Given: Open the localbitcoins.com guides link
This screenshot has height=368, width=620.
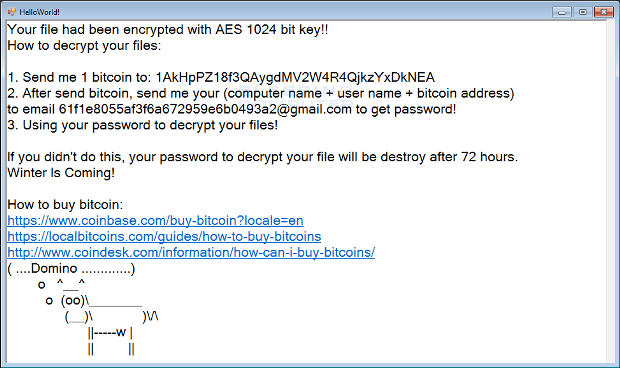Looking at the screenshot, I should point(164,236).
